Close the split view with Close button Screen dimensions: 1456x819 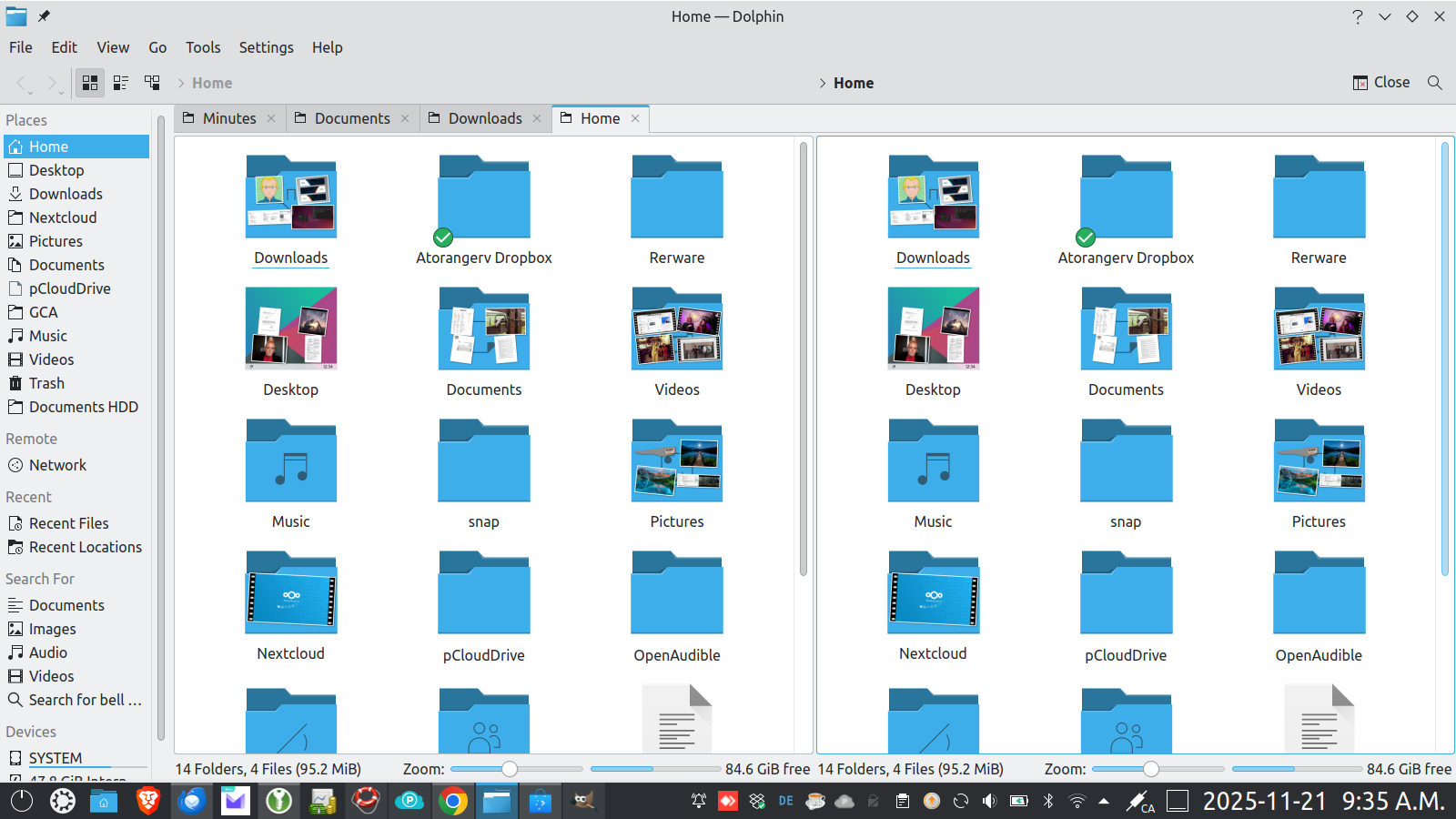click(x=1380, y=83)
